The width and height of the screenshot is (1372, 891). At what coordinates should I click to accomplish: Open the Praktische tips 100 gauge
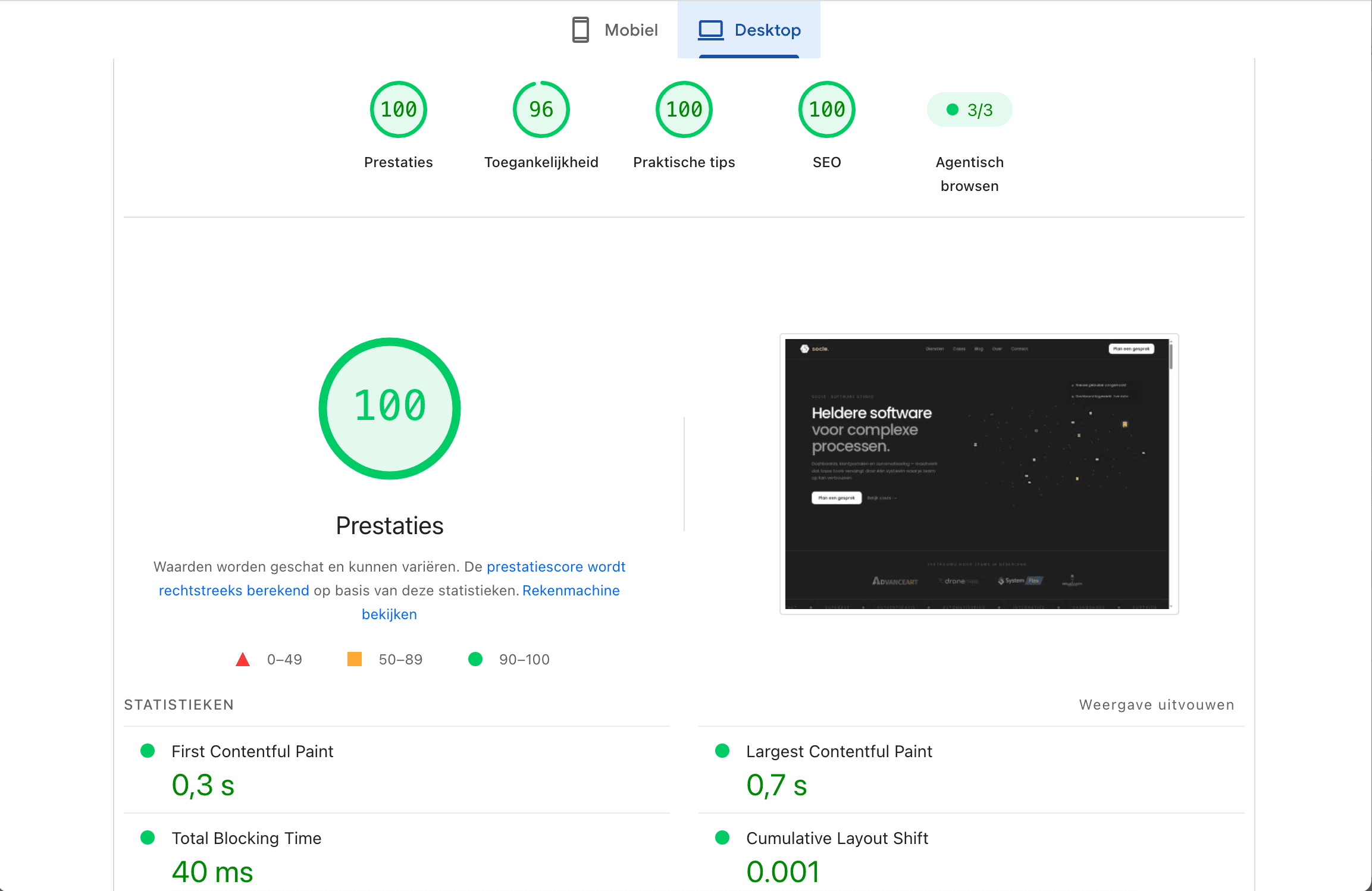coord(684,109)
